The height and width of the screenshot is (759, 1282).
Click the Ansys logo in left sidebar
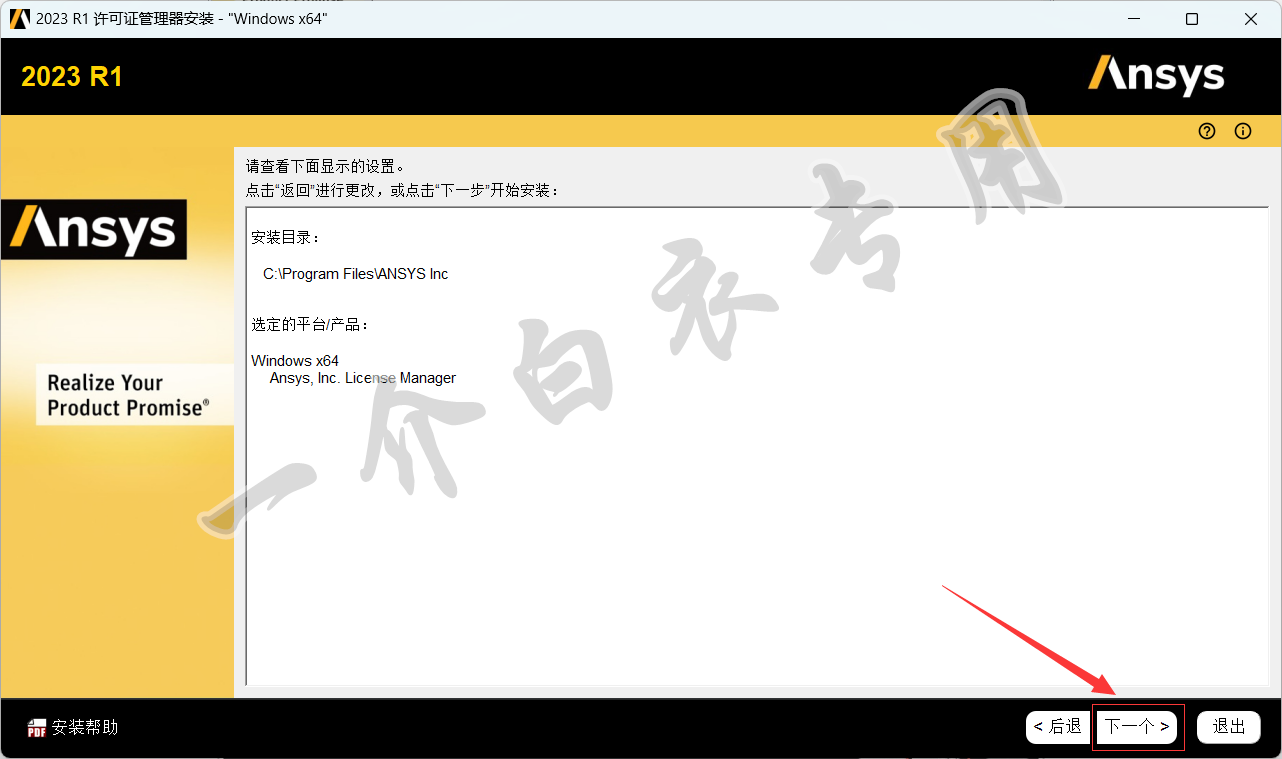coord(94,229)
